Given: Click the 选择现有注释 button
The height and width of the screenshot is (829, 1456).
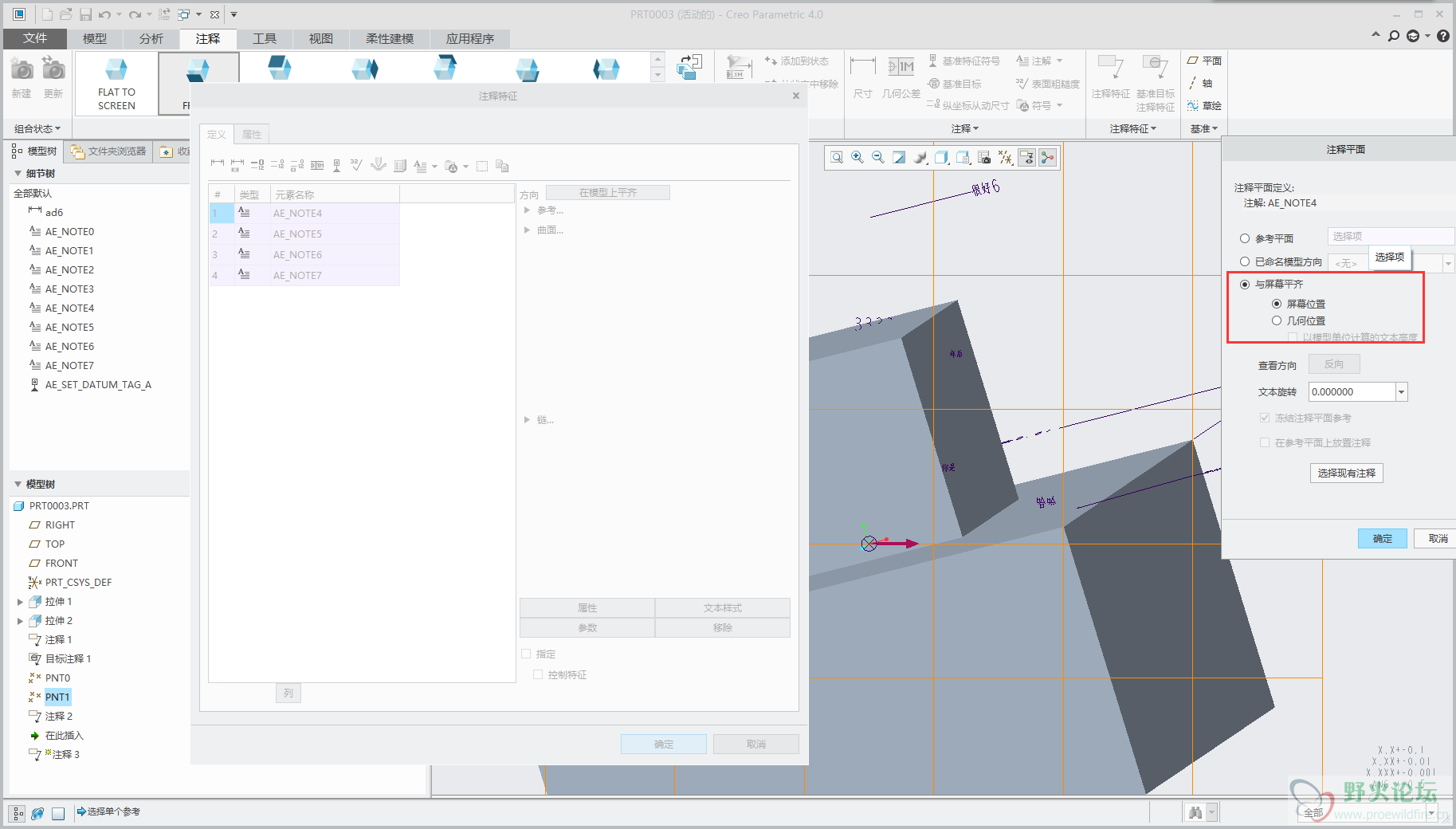Looking at the screenshot, I should coord(1347,473).
